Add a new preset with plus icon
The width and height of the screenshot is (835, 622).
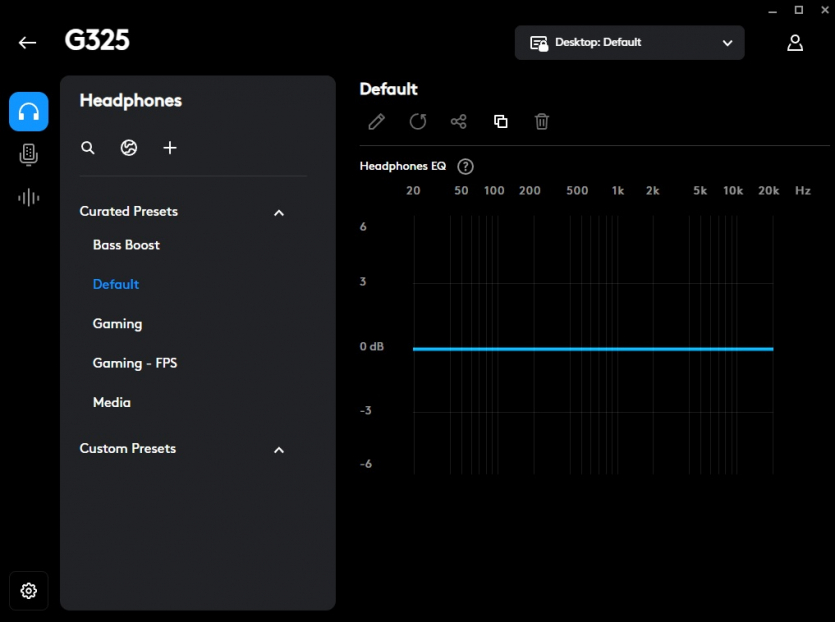[x=170, y=148]
